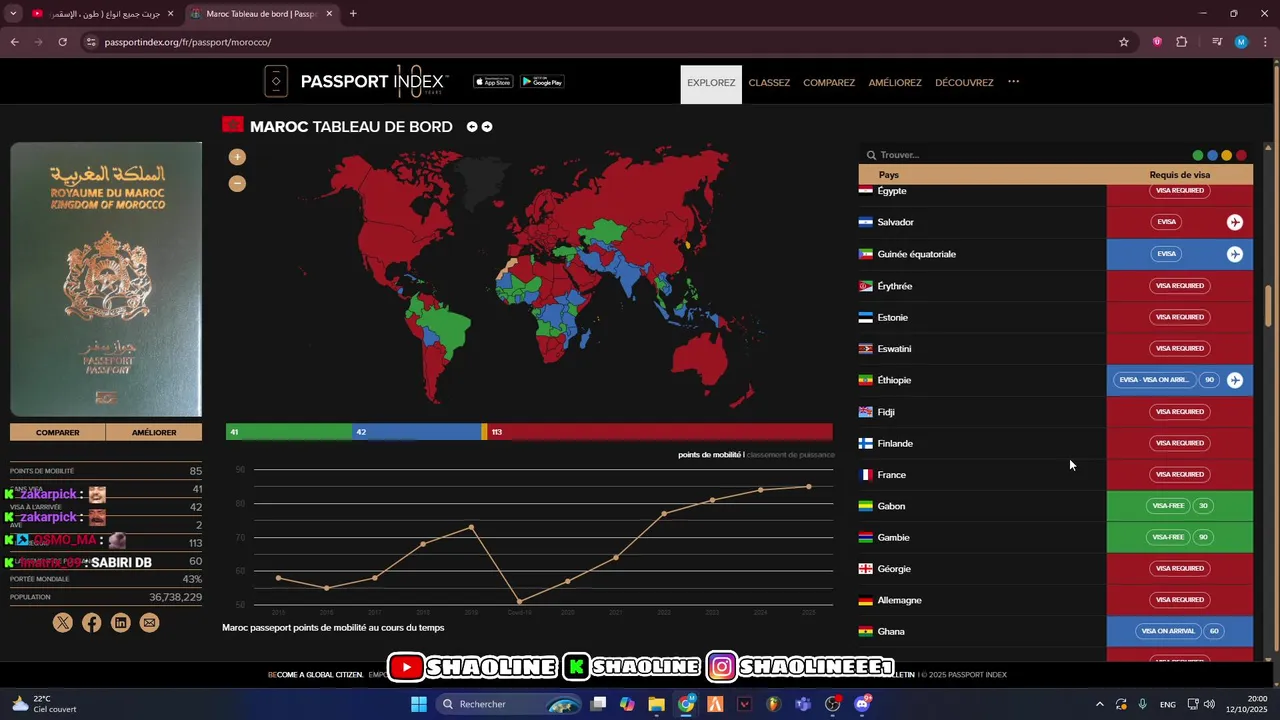
Task: Reload the page
Action: point(62,42)
